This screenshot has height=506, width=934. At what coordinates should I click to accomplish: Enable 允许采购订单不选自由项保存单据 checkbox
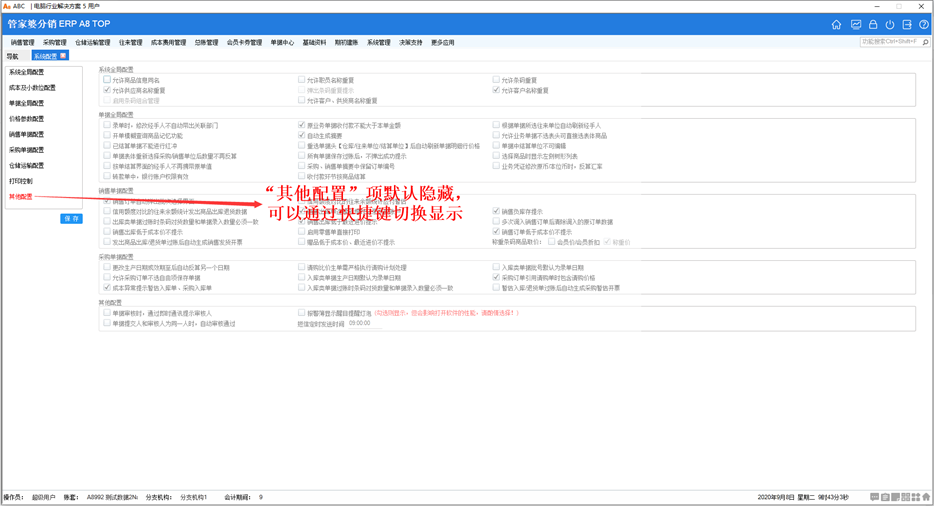tap(107, 277)
